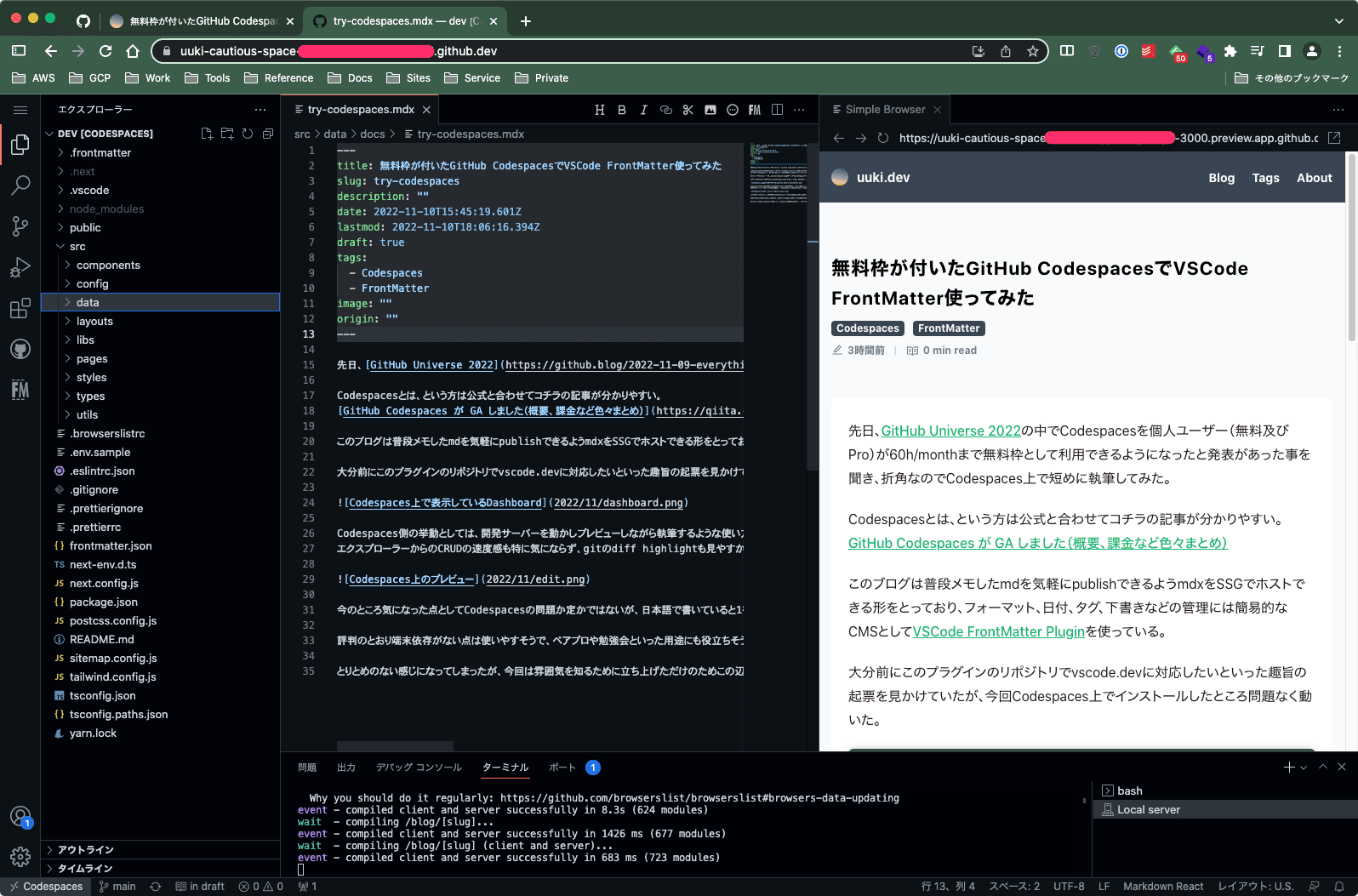Open the Front Matter FM sidebar icon
The image size is (1358, 896).
pos(20,390)
